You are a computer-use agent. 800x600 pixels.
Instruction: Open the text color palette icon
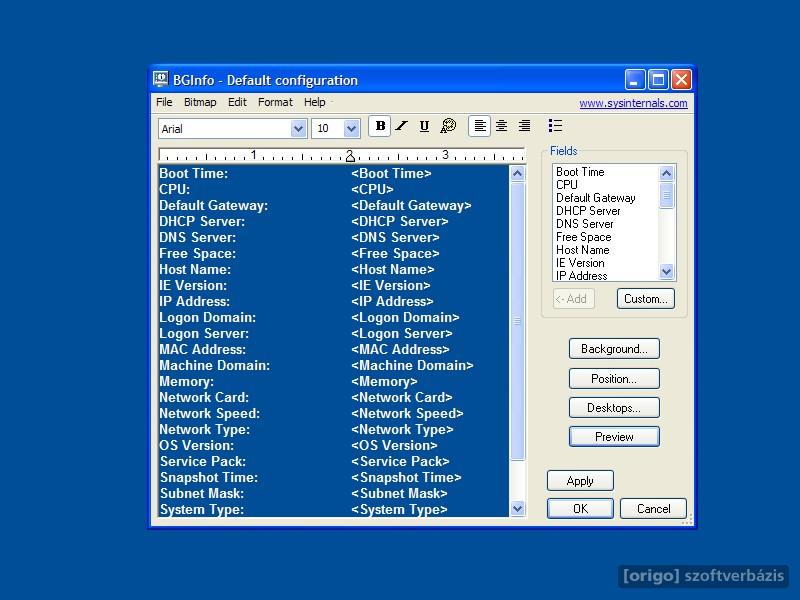click(447, 126)
